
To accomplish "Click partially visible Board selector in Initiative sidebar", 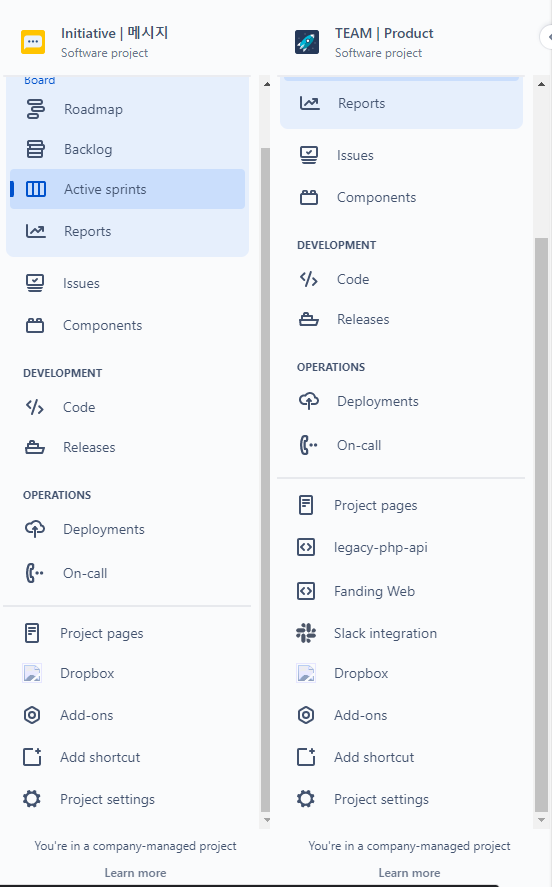I will 40,80.
